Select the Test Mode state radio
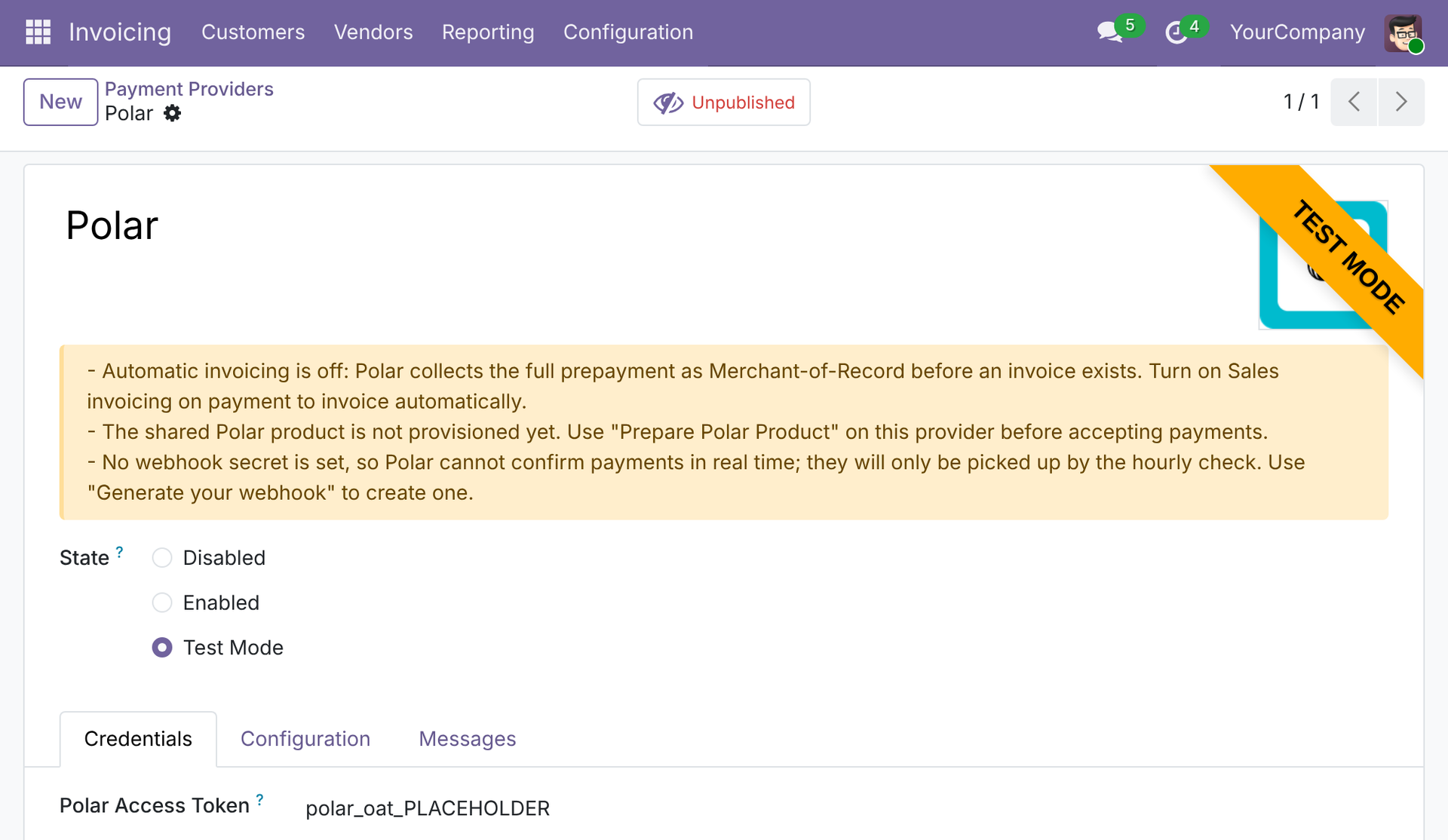The image size is (1448, 840). pos(162,648)
